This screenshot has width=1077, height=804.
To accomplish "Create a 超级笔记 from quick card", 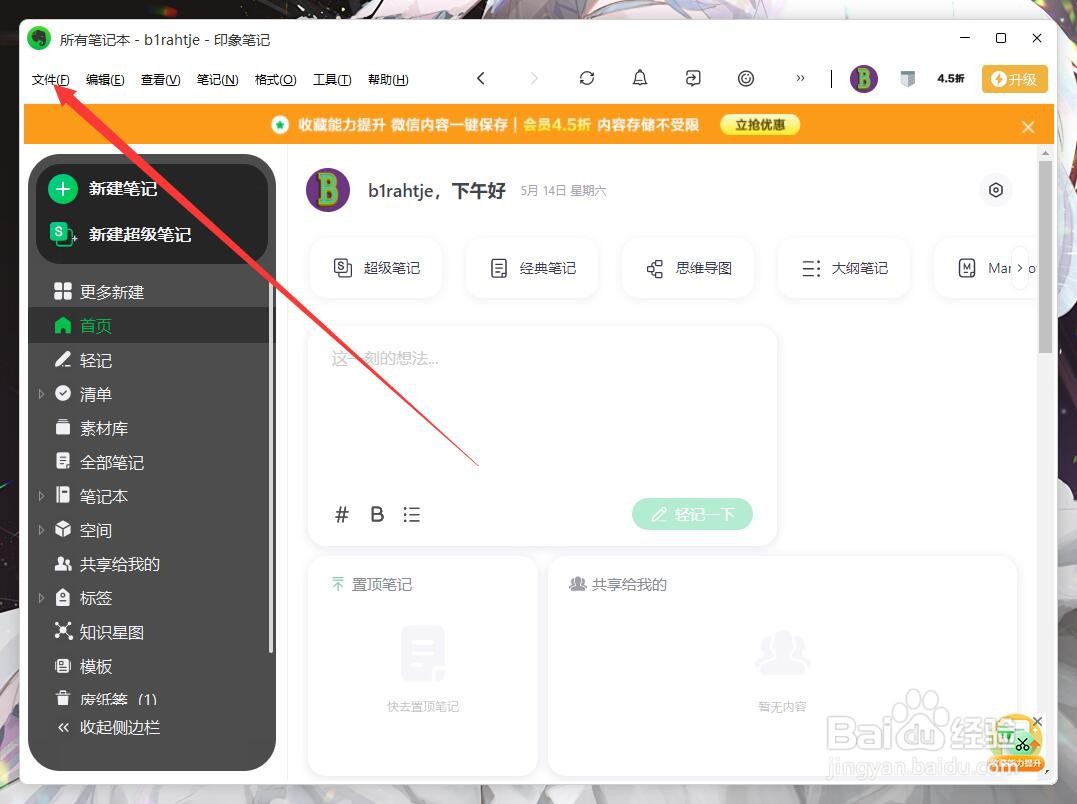I will pyautogui.click(x=376, y=268).
